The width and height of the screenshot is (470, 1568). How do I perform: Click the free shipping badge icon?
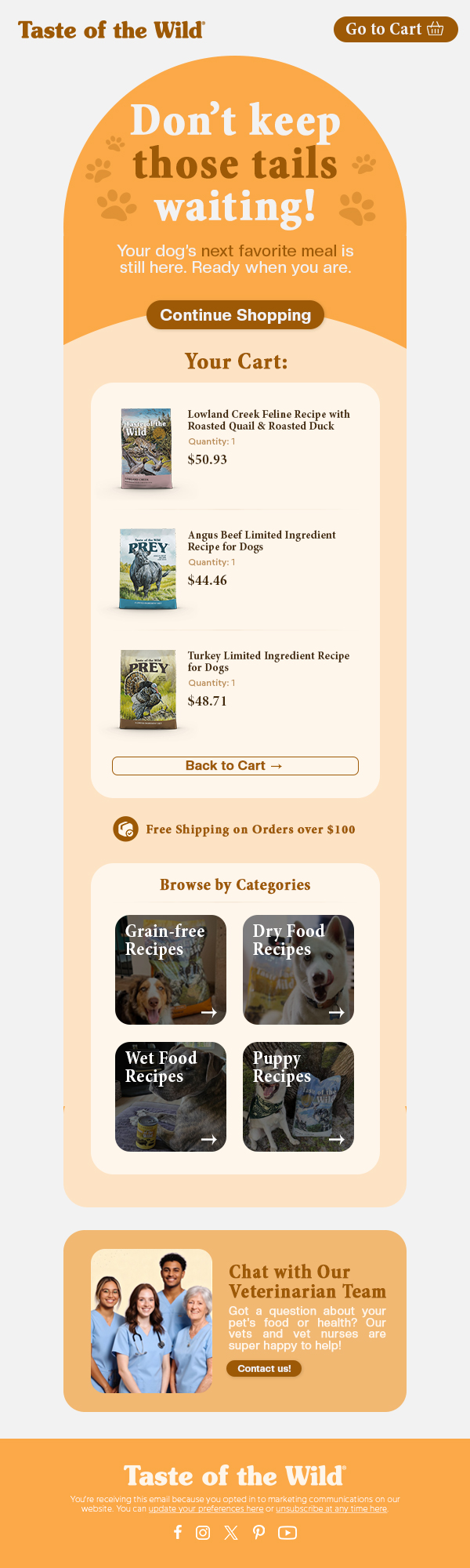125,829
